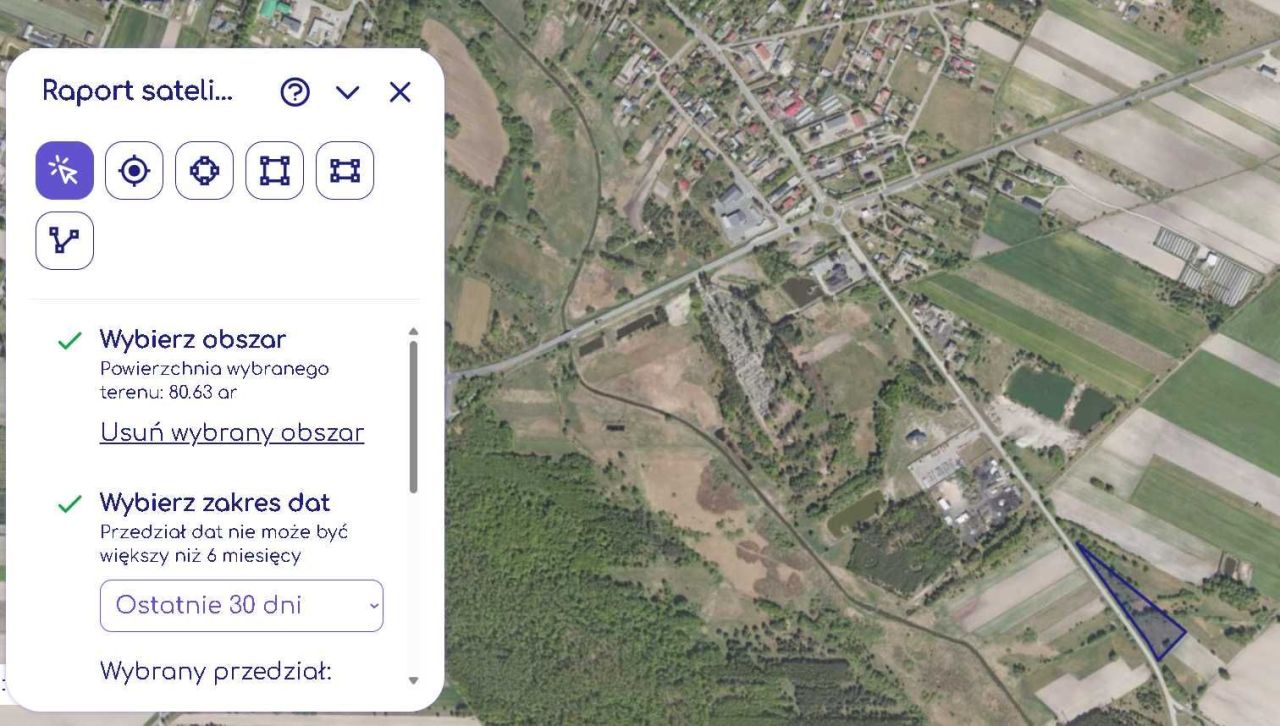
Task: Click the 'Wybierz obszar' step heading
Action: [x=193, y=339]
